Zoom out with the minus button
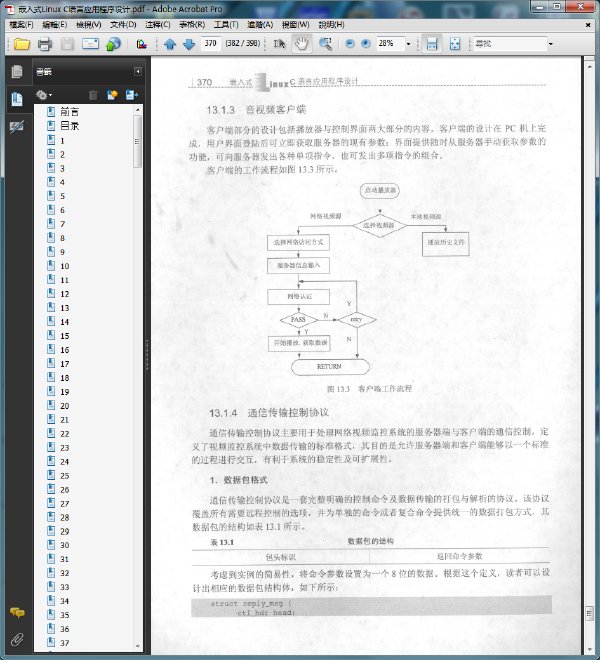 click(349, 44)
